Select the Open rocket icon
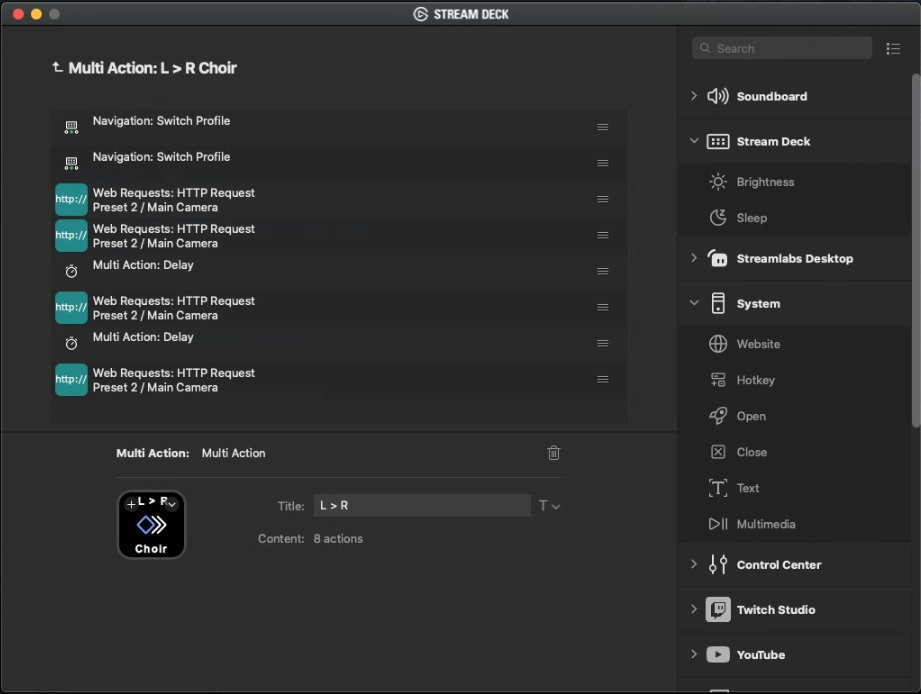 [x=718, y=416]
